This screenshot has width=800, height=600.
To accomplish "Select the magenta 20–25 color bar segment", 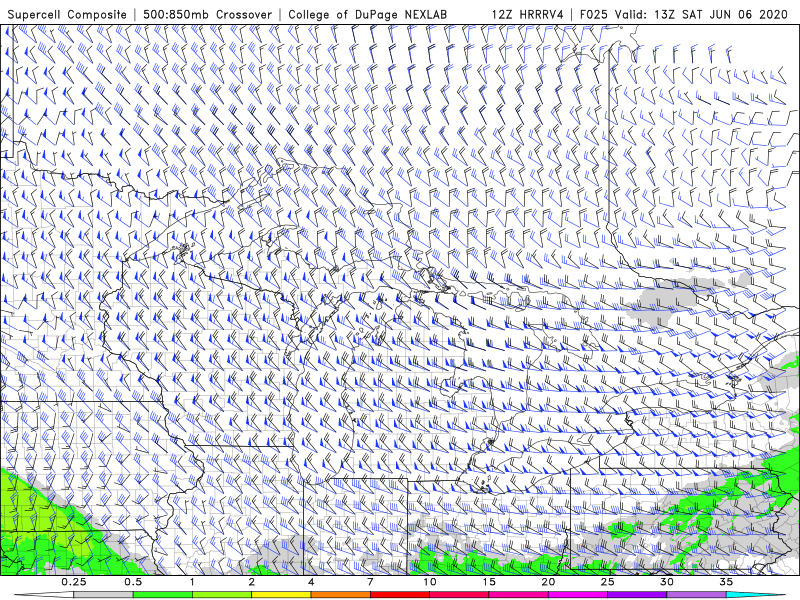I will [x=578, y=595].
